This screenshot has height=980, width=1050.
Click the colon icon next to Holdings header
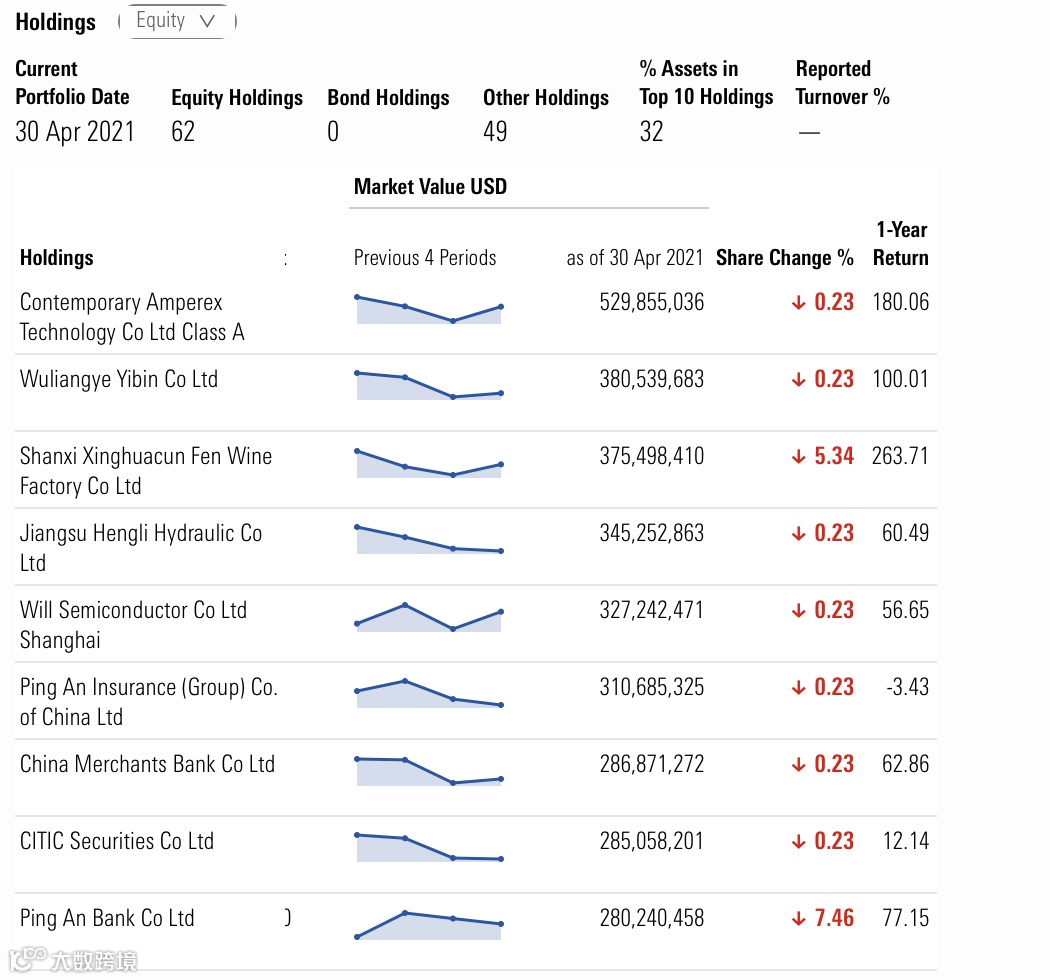click(x=285, y=259)
